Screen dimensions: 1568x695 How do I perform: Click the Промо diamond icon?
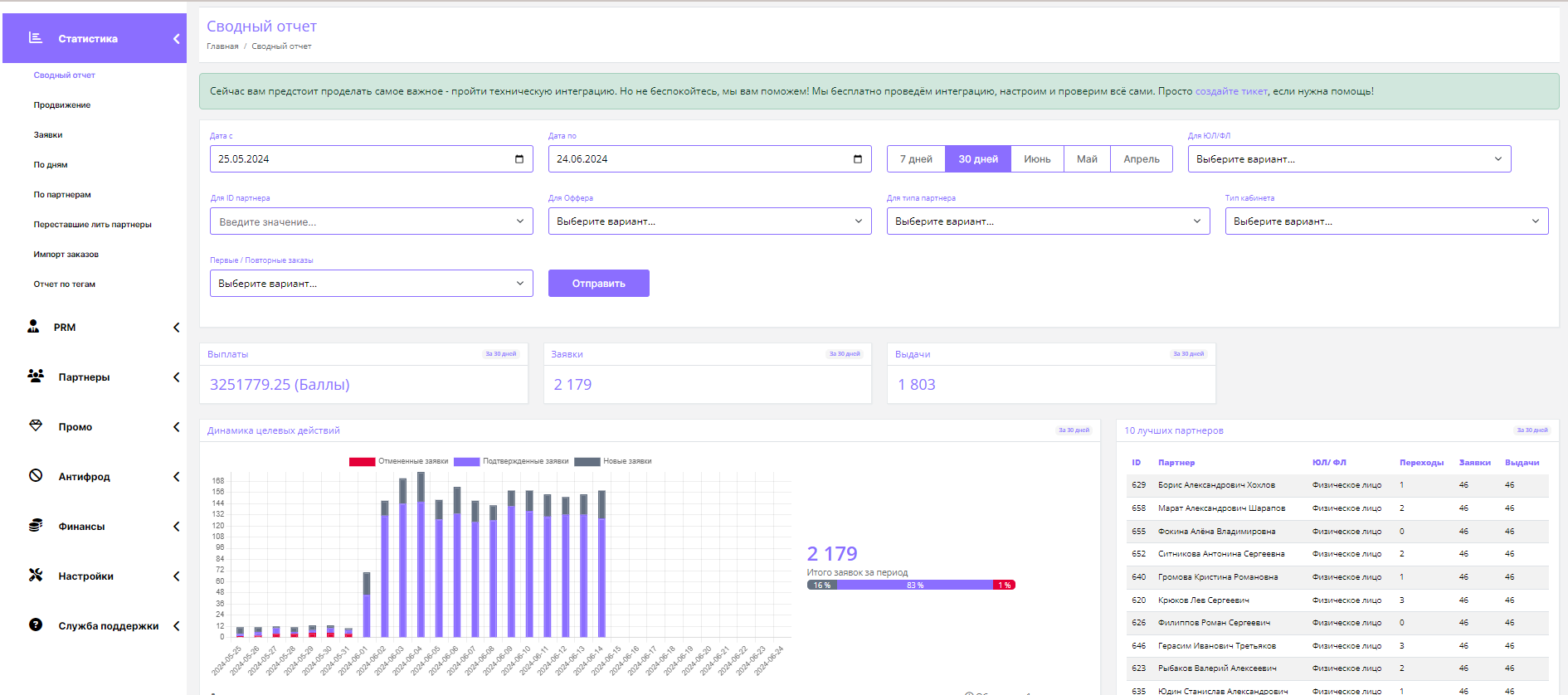pyautogui.click(x=36, y=425)
